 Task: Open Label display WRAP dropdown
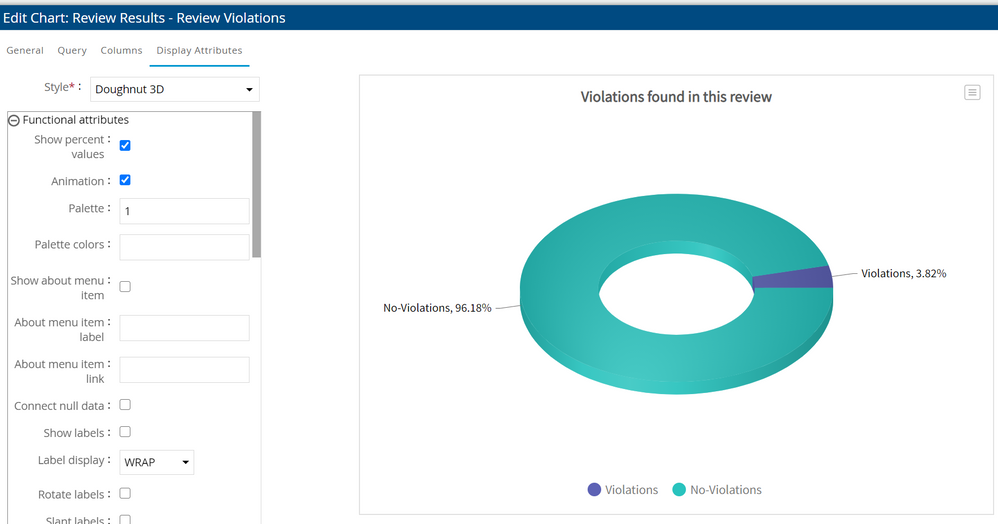[156, 462]
